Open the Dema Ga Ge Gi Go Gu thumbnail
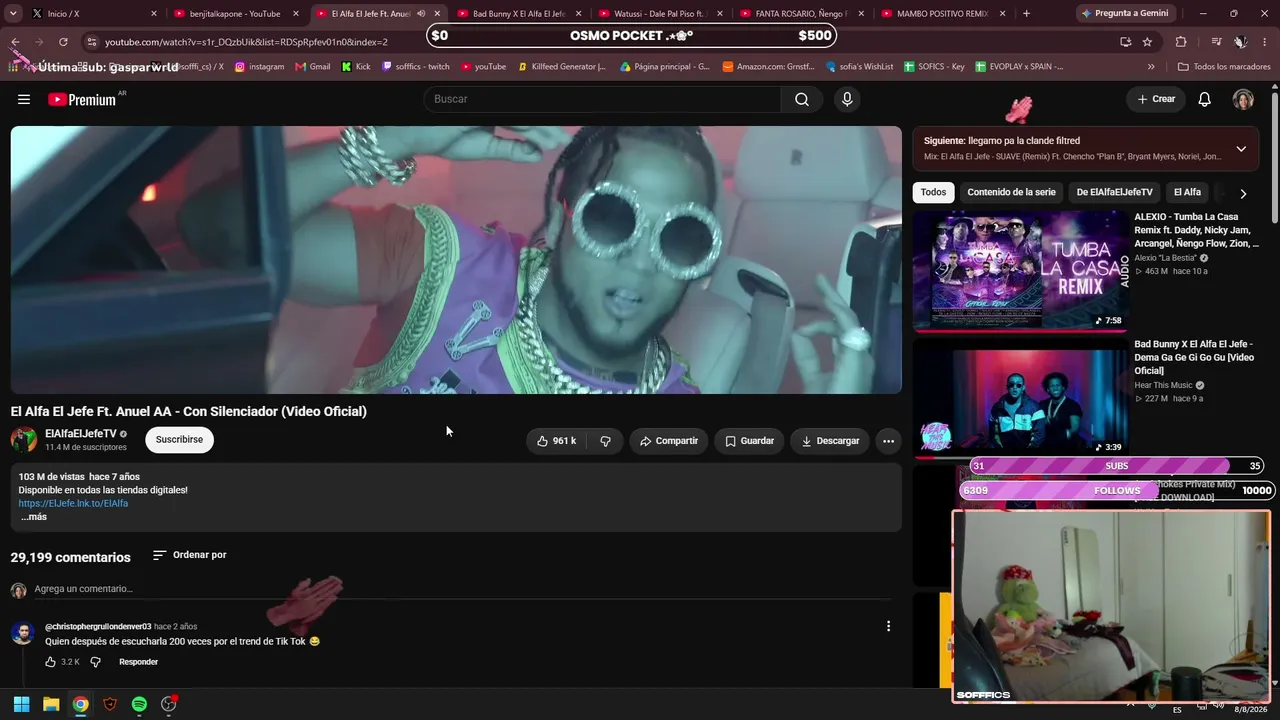Image resolution: width=1280 pixels, height=720 pixels. 1020,397
